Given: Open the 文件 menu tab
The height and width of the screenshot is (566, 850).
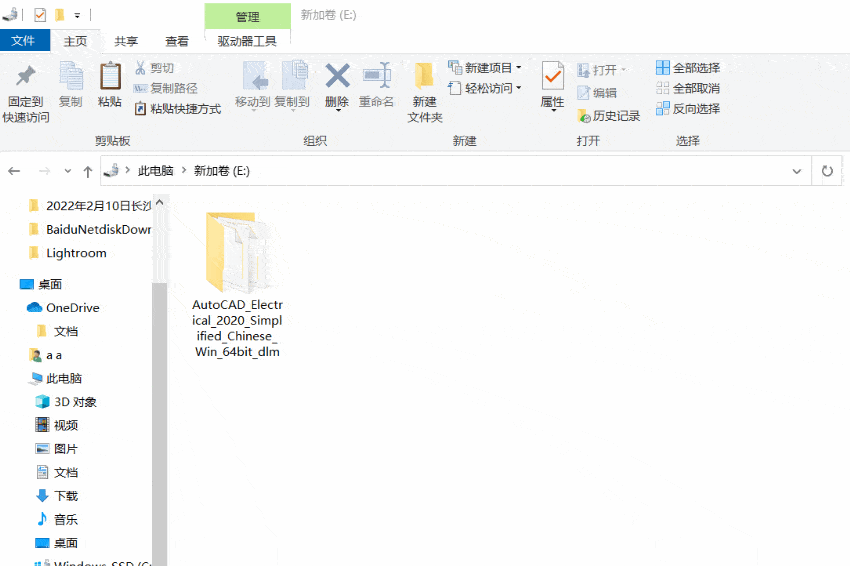Looking at the screenshot, I should (23, 41).
